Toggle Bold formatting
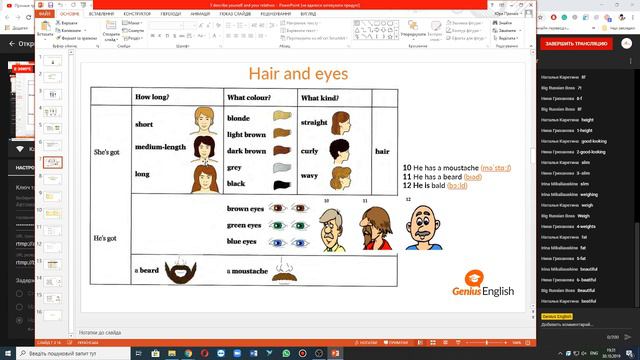 pos(152,36)
